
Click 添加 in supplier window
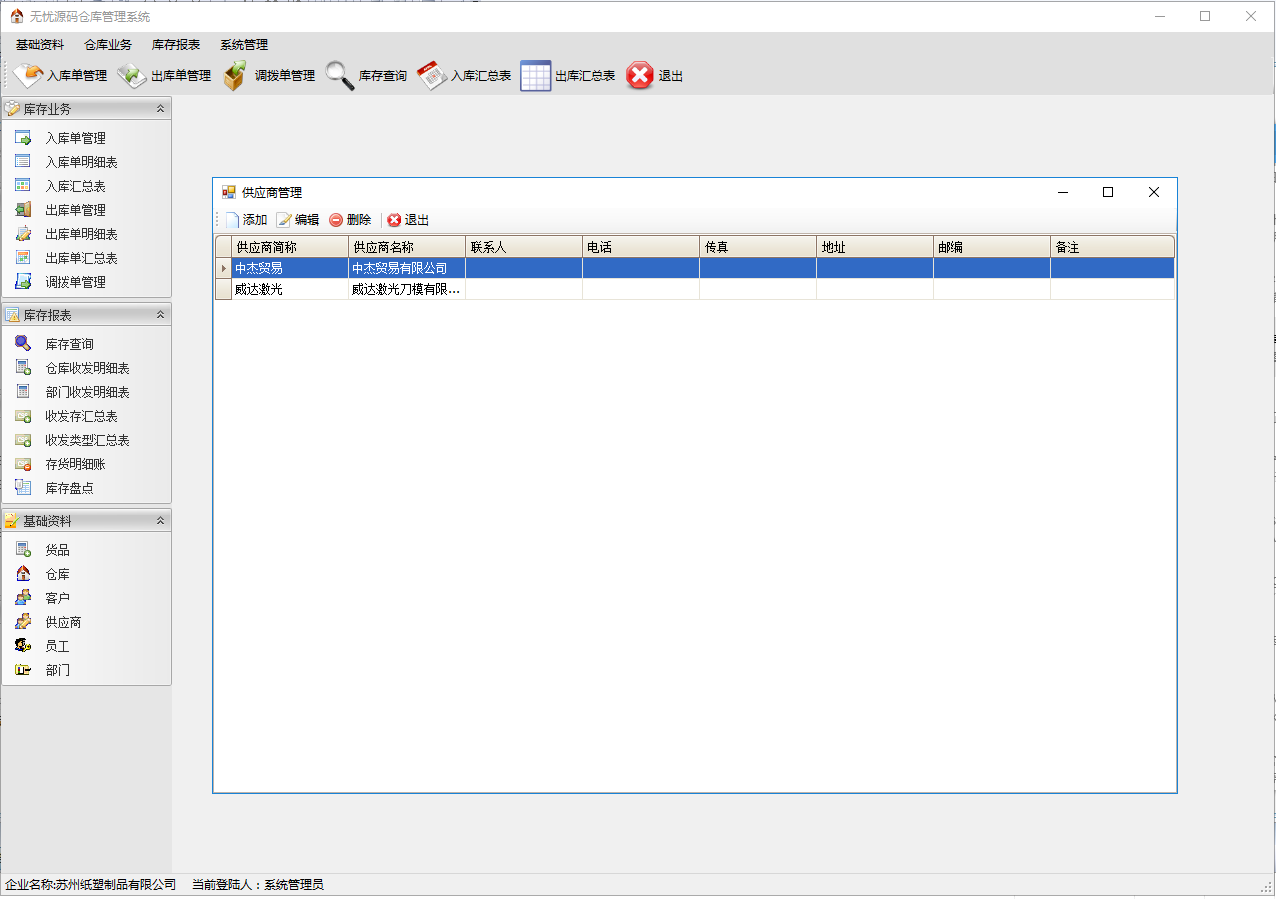click(x=246, y=220)
